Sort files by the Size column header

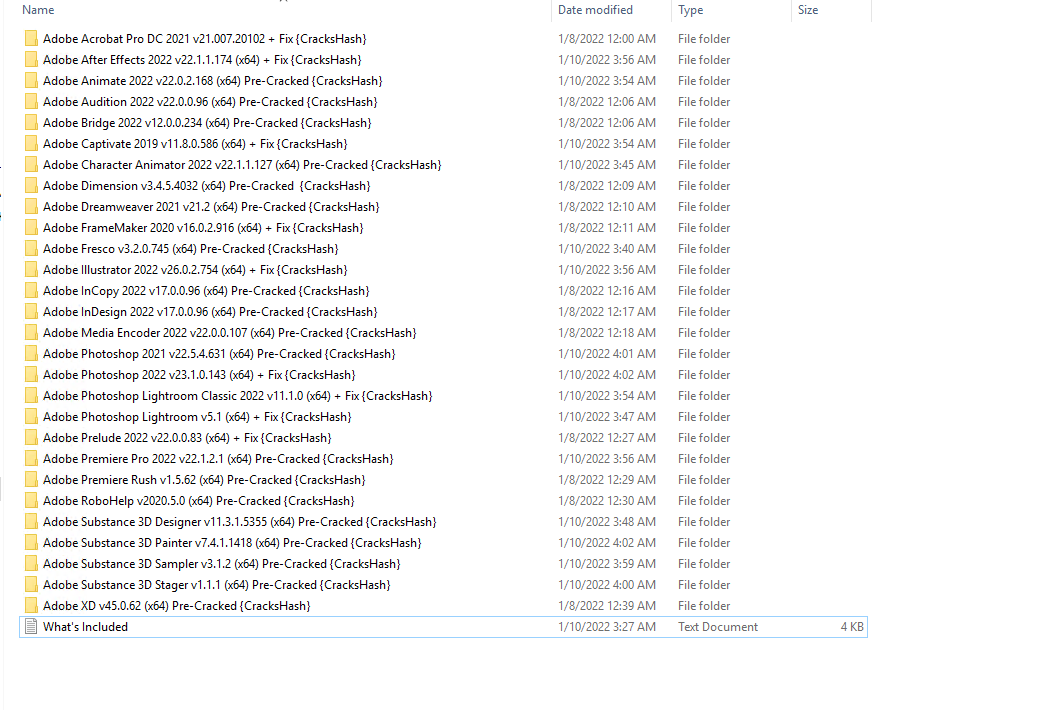click(x=808, y=10)
